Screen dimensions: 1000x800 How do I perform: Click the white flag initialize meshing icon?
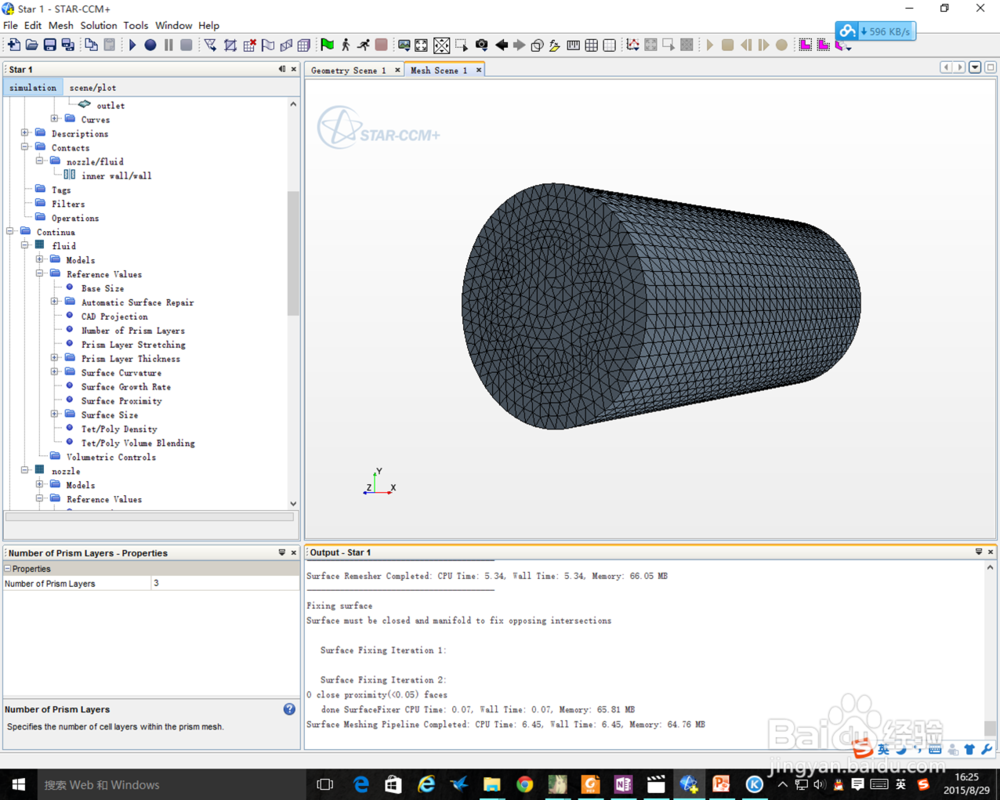(268, 45)
